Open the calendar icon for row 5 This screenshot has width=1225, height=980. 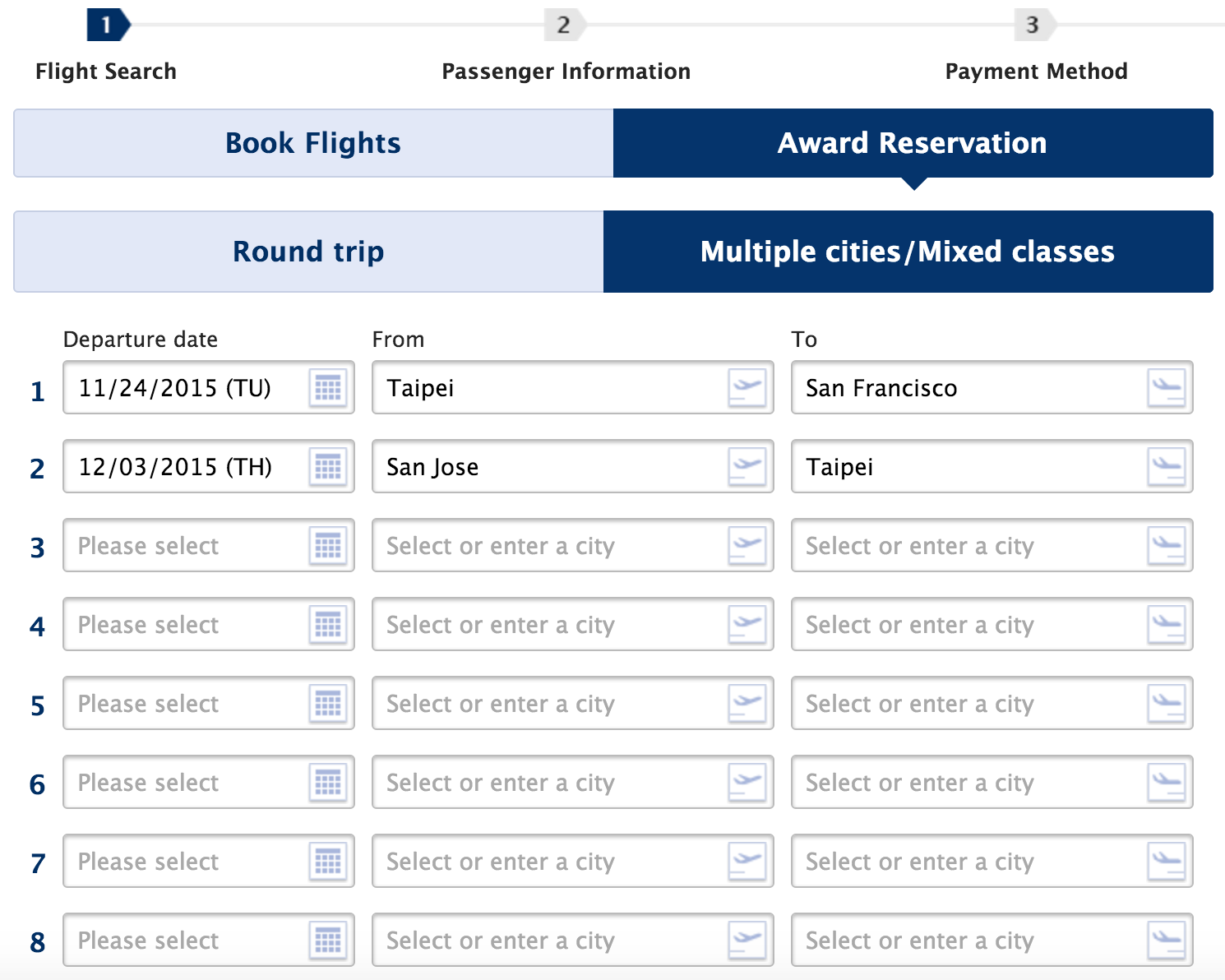pyautogui.click(x=328, y=703)
